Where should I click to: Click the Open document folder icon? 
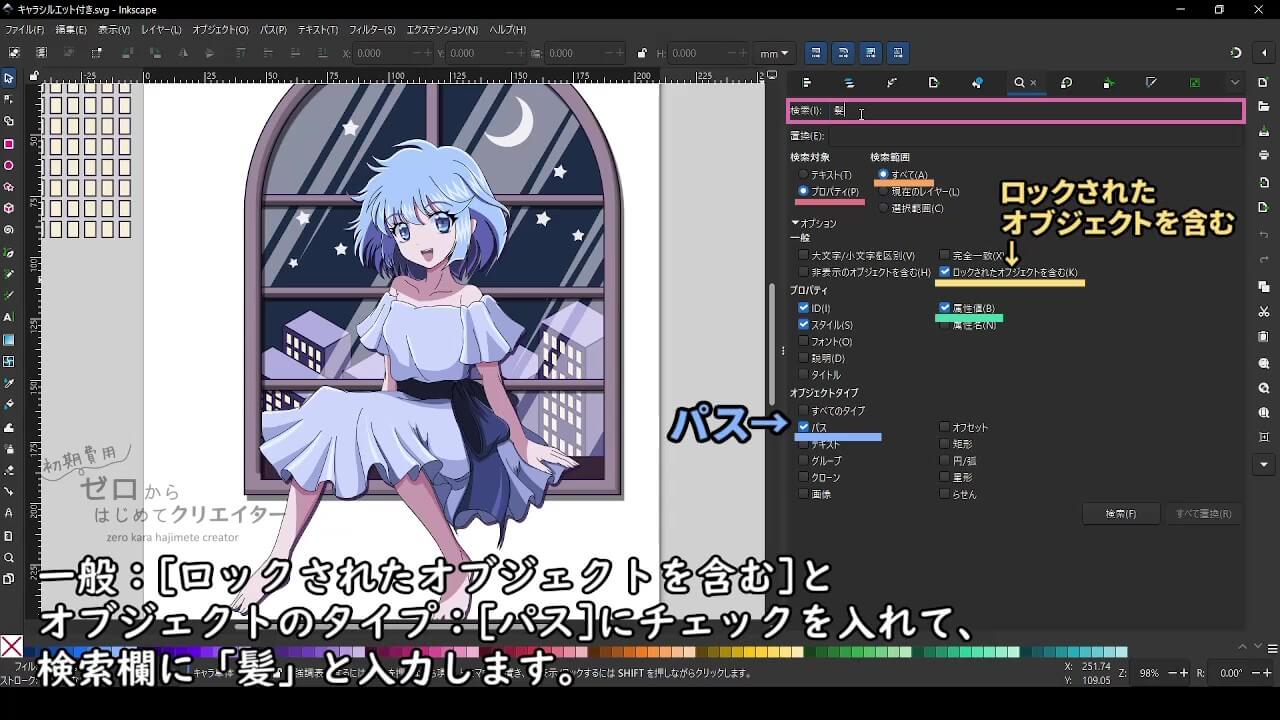point(1264,105)
